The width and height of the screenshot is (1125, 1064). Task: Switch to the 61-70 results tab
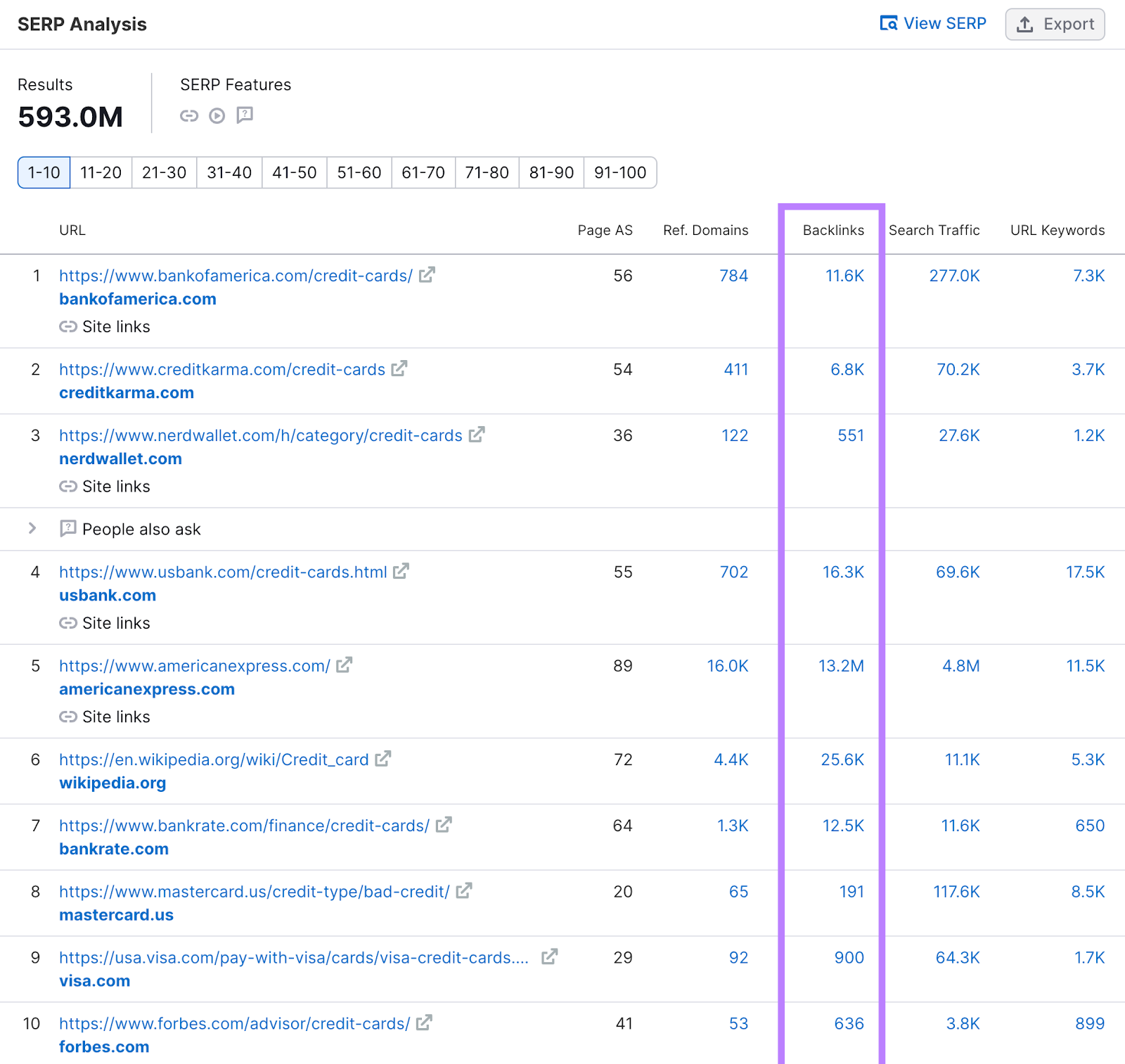[424, 172]
